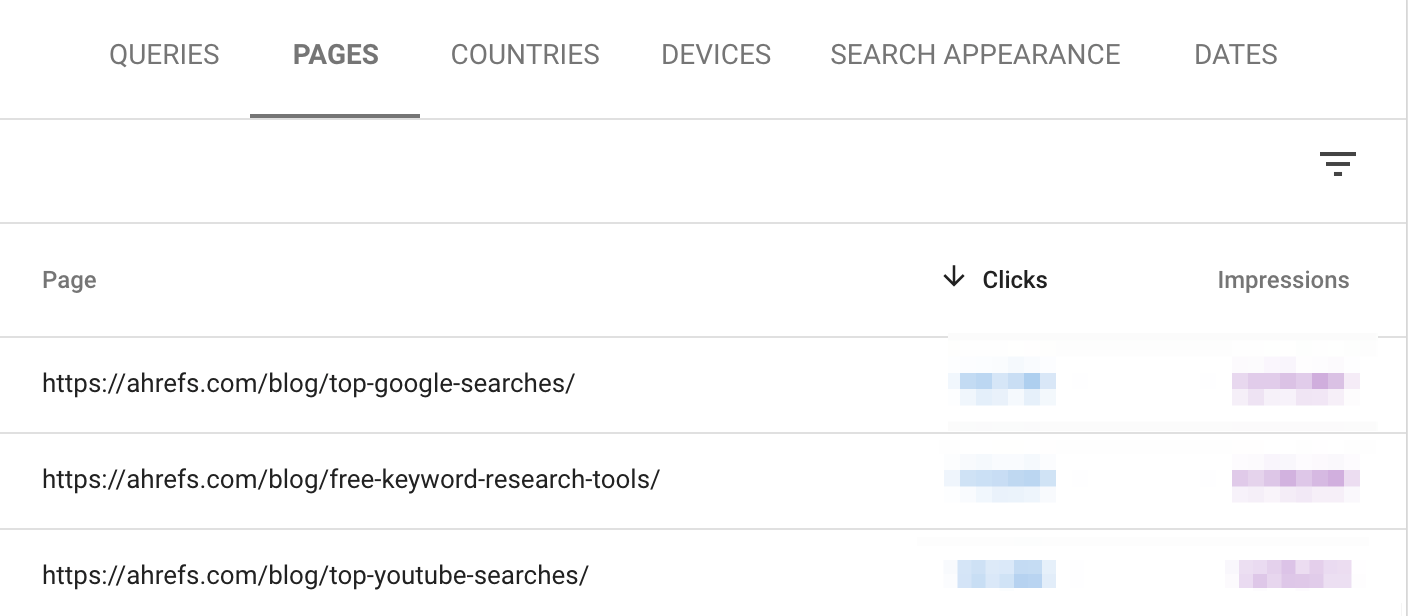Open the COUNTRIES tab
The height and width of the screenshot is (616, 1408).
click(524, 55)
